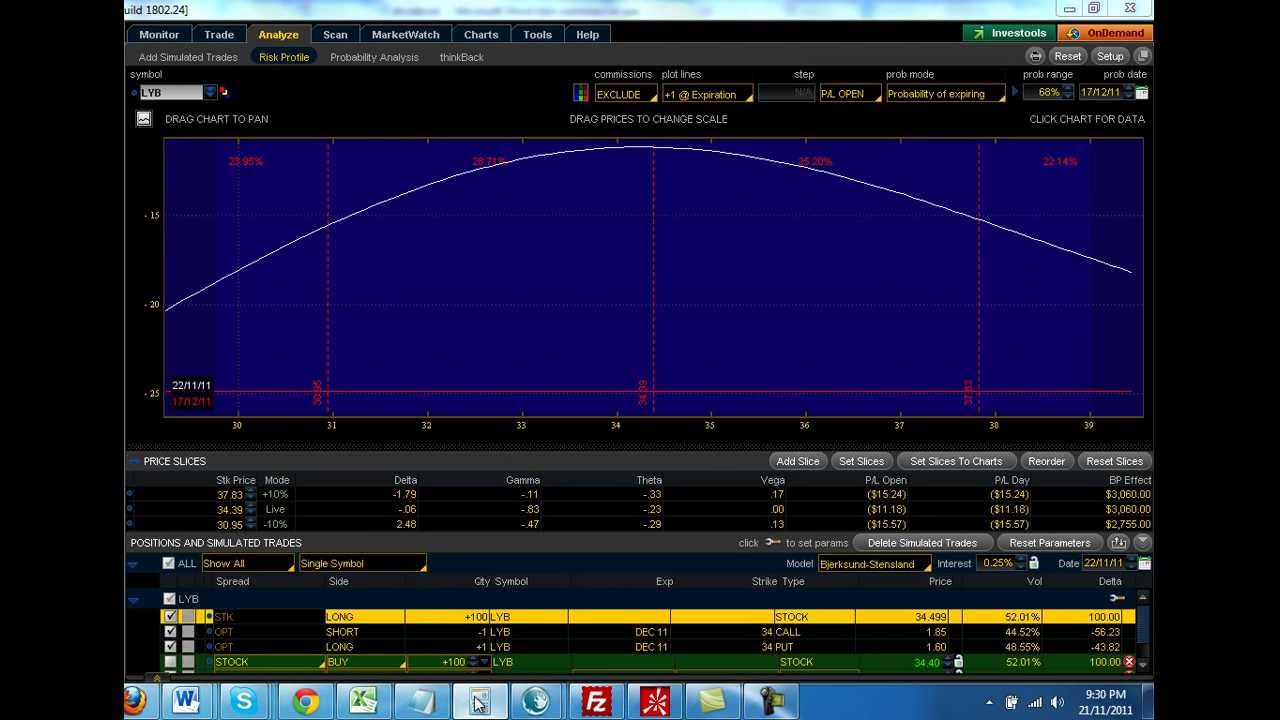This screenshot has height=720, width=1280.
Task: Click the red symbol link icon beside LYB
Action: point(224,92)
